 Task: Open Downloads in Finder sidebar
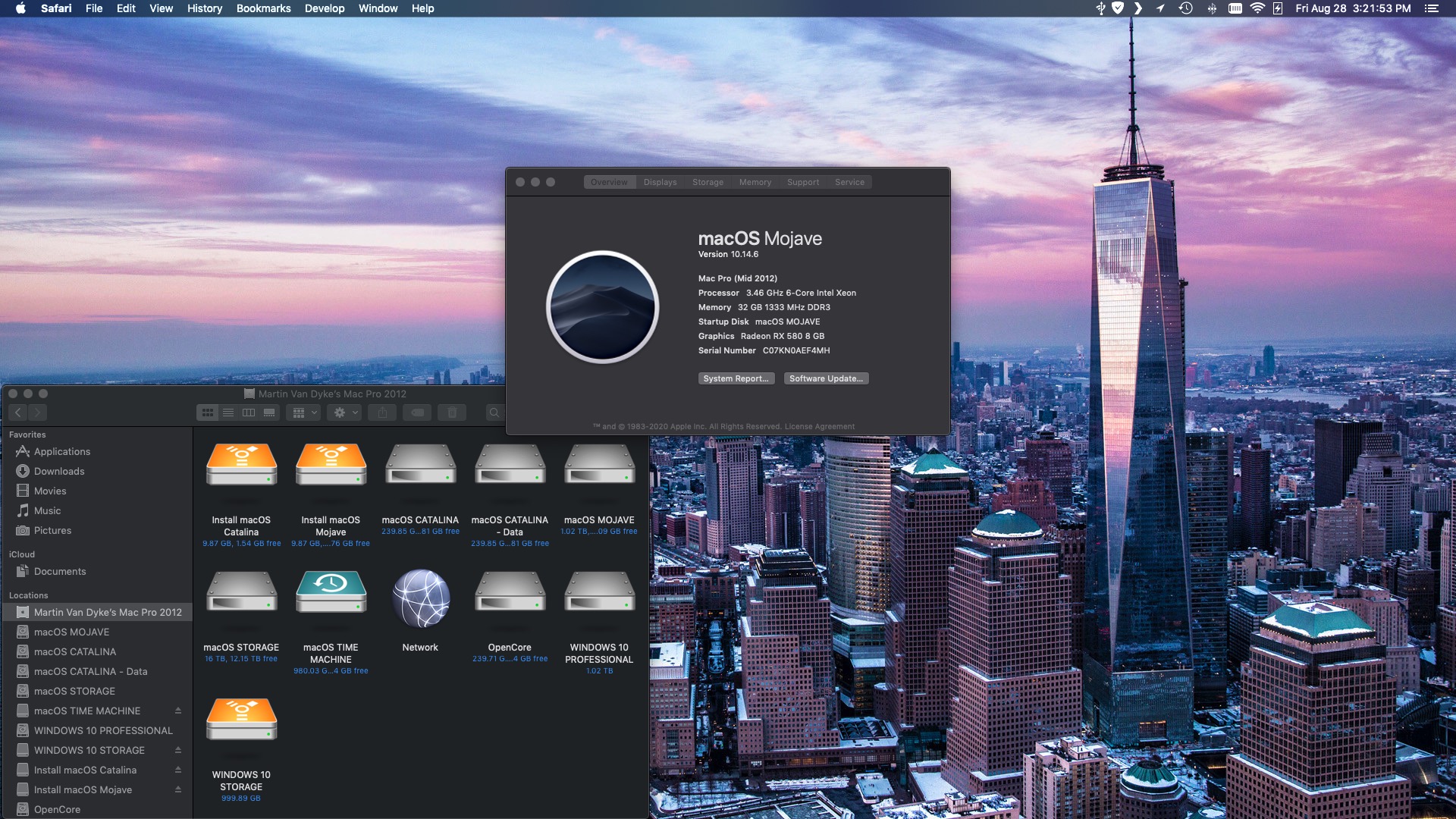click(97, 471)
